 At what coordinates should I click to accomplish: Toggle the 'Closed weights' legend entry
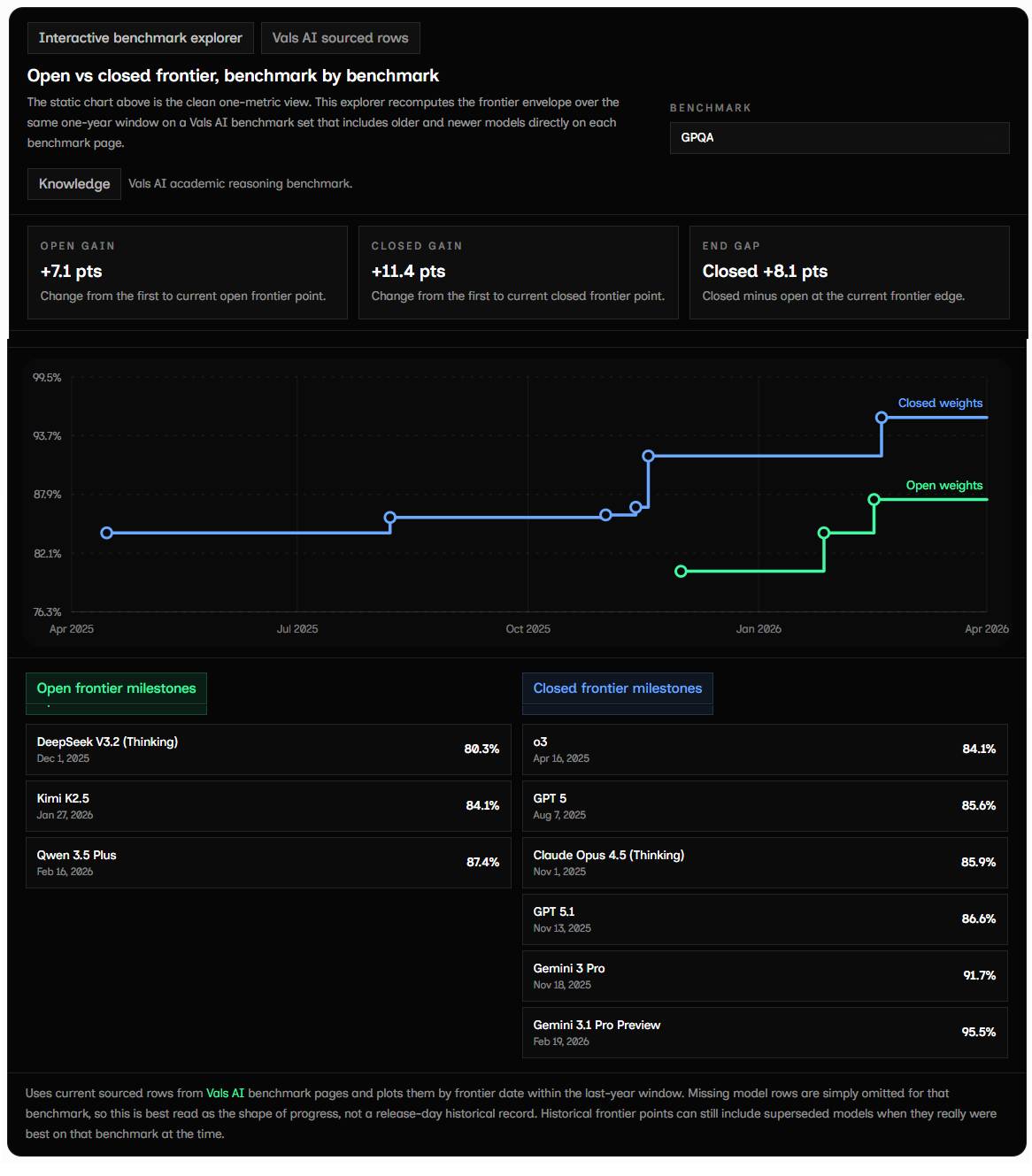940,403
